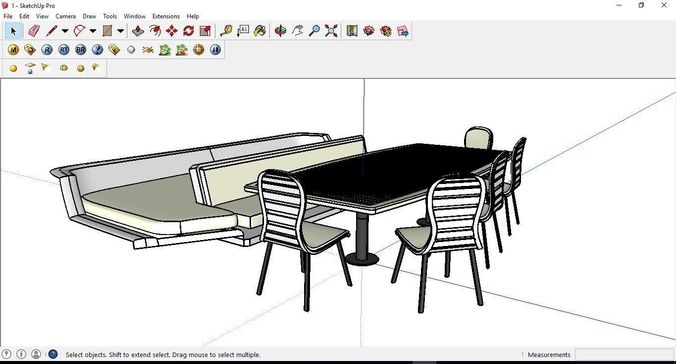Open the blue question mark help icon
The height and width of the screenshot is (364, 676).
[97, 50]
